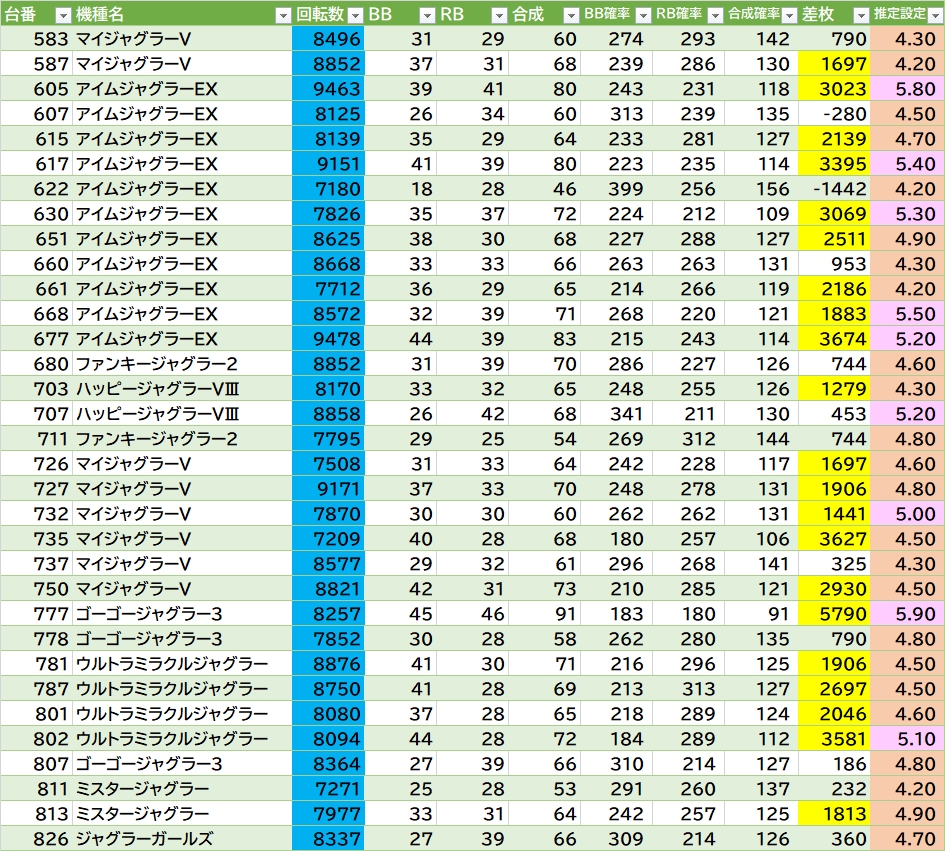
Task: Select yellow difference cell 3581
Action: coord(835,739)
